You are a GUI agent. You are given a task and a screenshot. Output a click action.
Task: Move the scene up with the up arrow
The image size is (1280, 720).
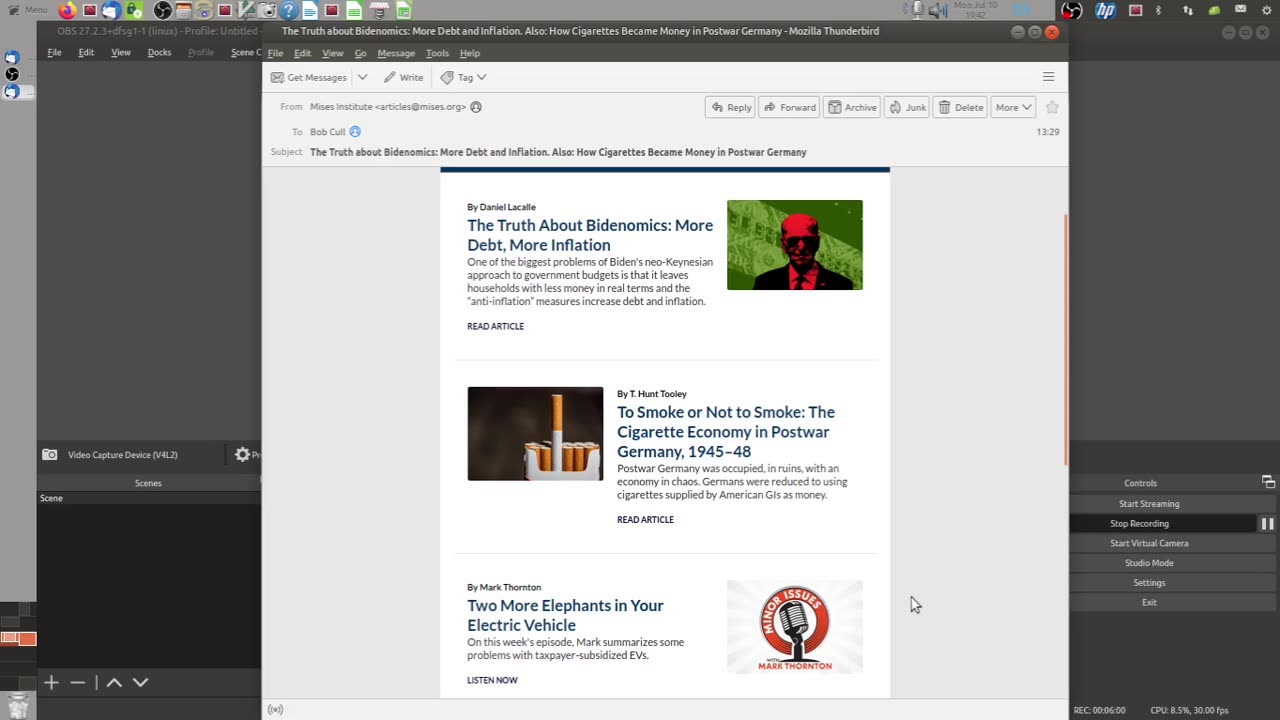tap(114, 682)
